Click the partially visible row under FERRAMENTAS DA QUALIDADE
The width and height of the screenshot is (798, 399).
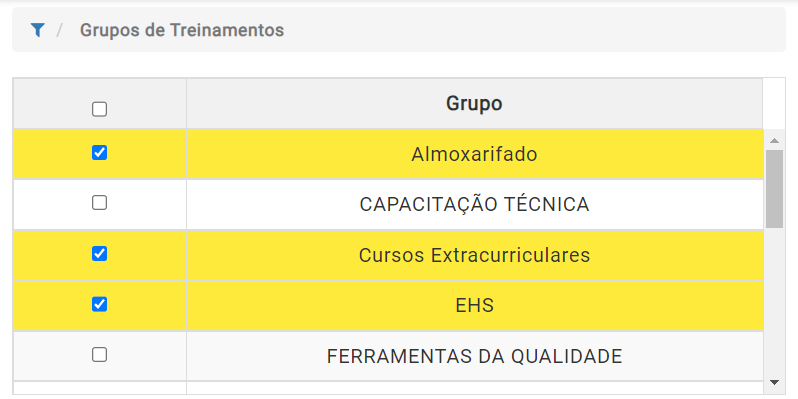[388, 388]
